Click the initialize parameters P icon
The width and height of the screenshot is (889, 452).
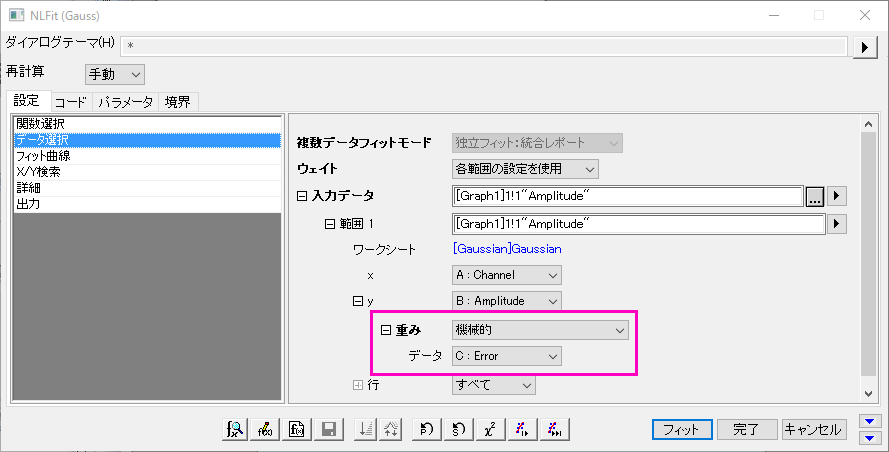tap(427, 429)
